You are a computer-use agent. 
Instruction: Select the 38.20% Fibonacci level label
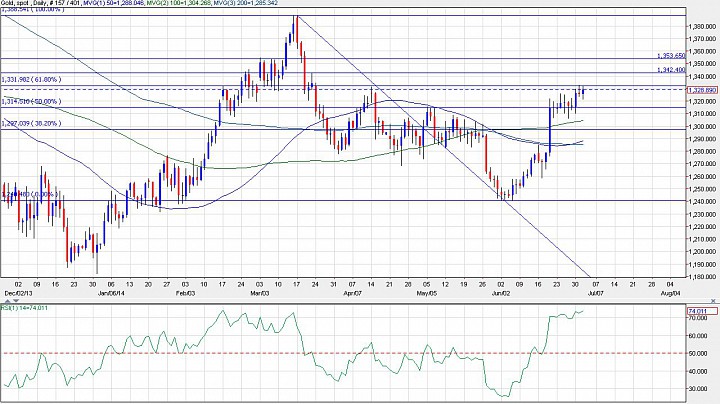point(31,123)
